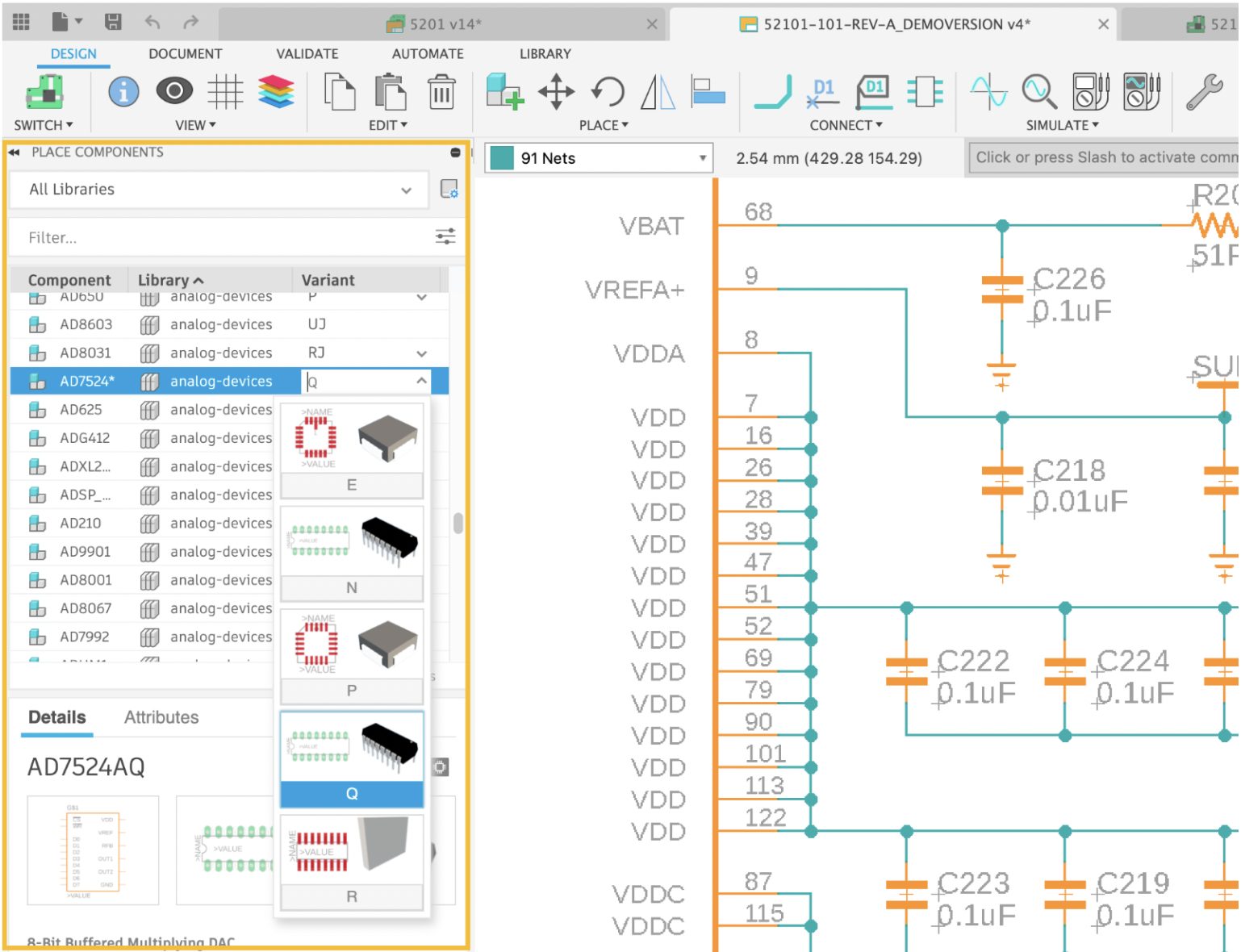
Task: Toggle the filter options icon in Filter field
Action: point(445,237)
